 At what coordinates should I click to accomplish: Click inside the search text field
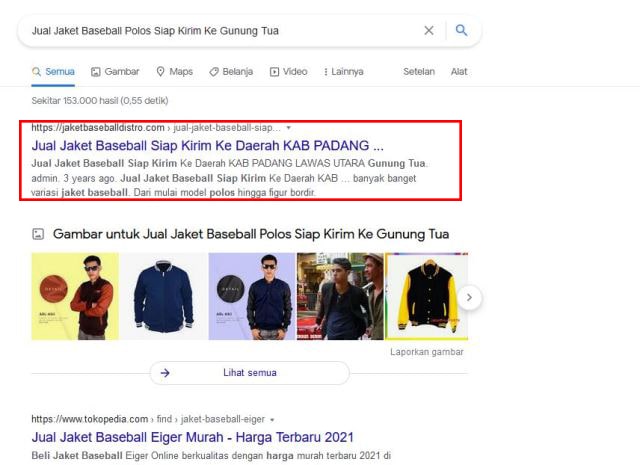point(220,31)
